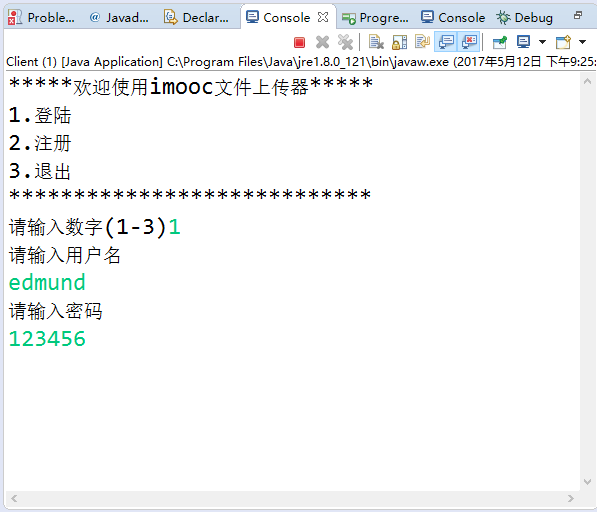This screenshot has width=597, height=512.
Task: Click the Remove Launch gray X icon
Action: coord(322,42)
